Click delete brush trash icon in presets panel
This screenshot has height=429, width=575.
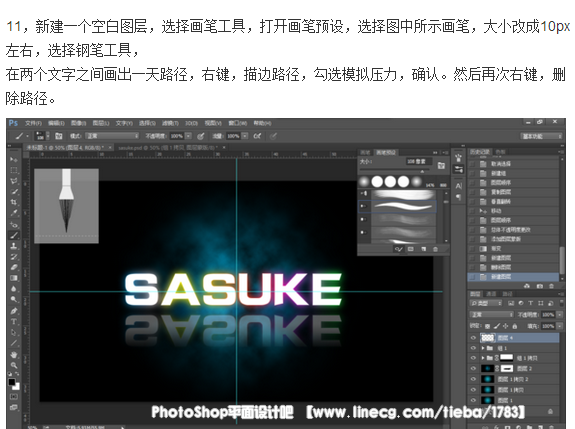point(435,249)
